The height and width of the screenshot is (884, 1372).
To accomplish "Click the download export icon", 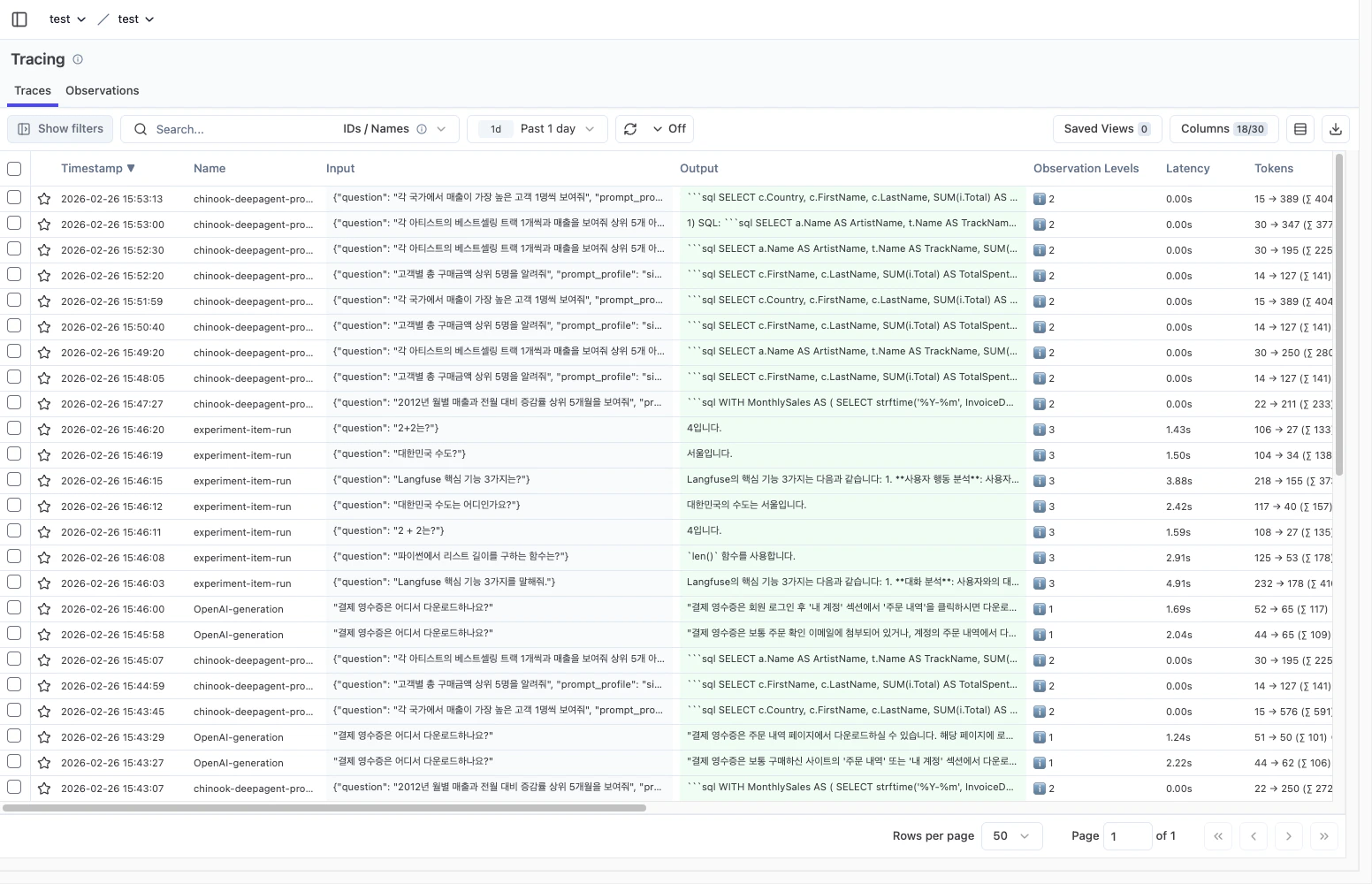I will 1336,129.
